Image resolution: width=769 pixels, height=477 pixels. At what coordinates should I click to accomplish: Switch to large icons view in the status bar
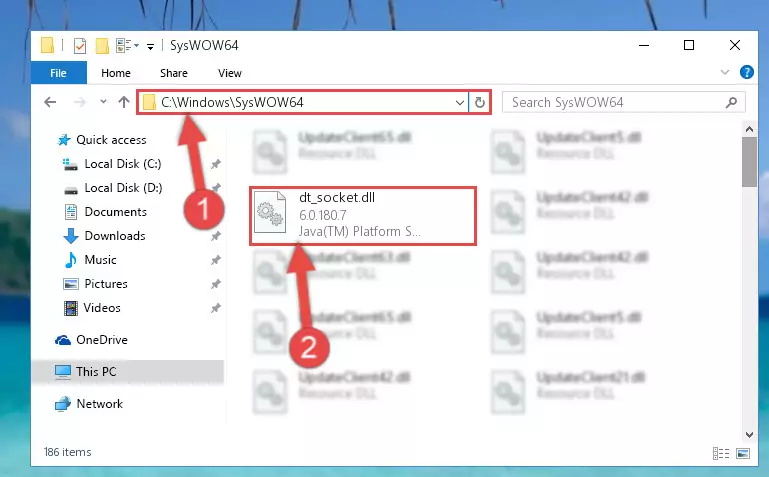743,453
